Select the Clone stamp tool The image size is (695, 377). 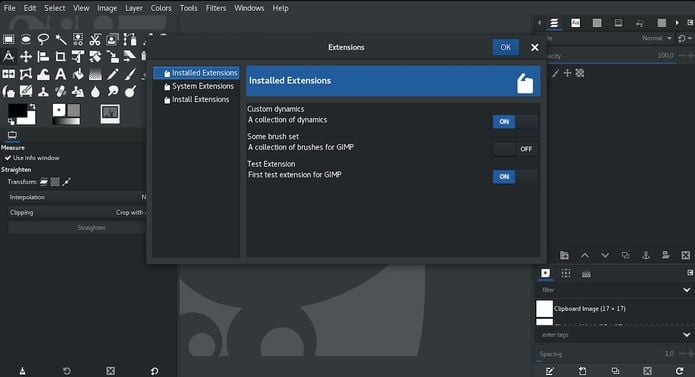click(43, 92)
